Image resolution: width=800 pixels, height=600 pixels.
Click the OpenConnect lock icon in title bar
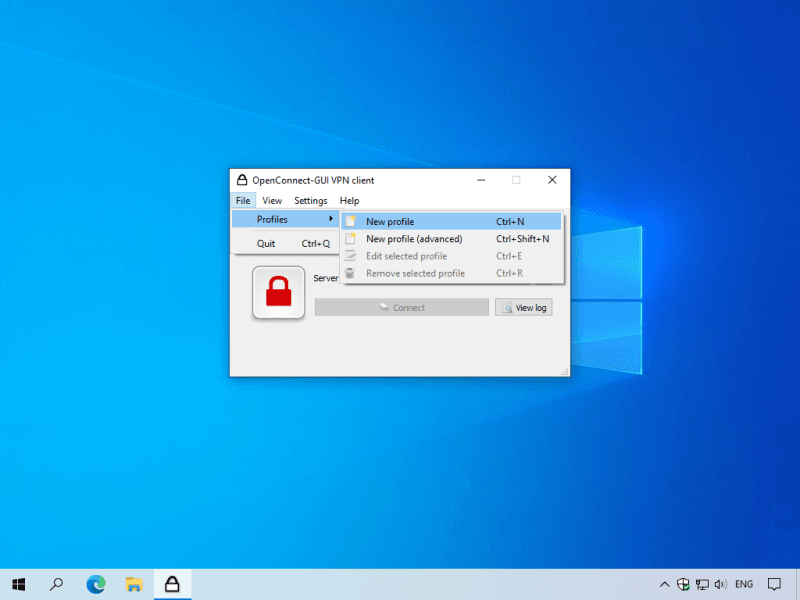pos(242,180)
